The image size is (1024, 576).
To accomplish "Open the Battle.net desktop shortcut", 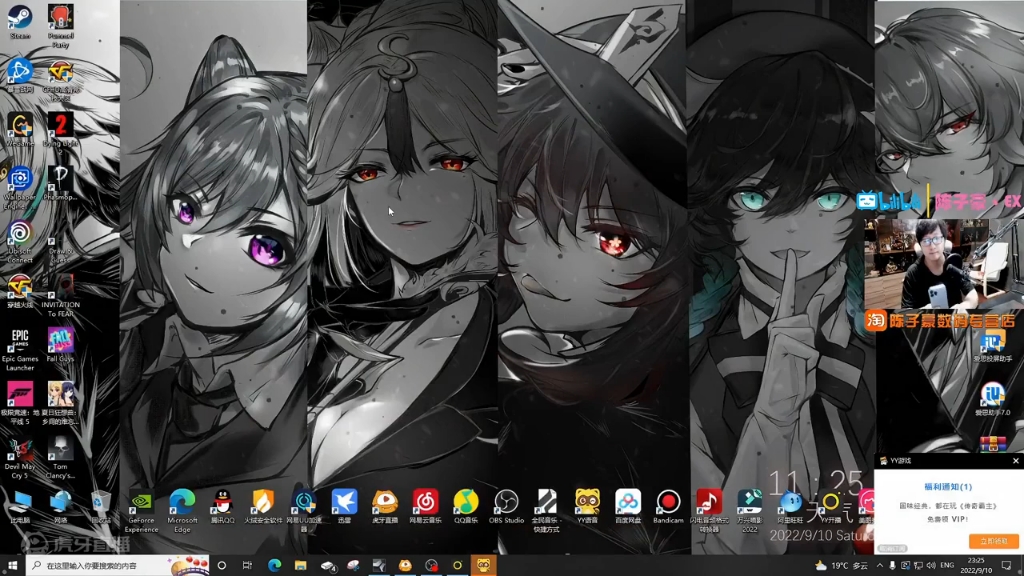I will [x=20, y=75].
